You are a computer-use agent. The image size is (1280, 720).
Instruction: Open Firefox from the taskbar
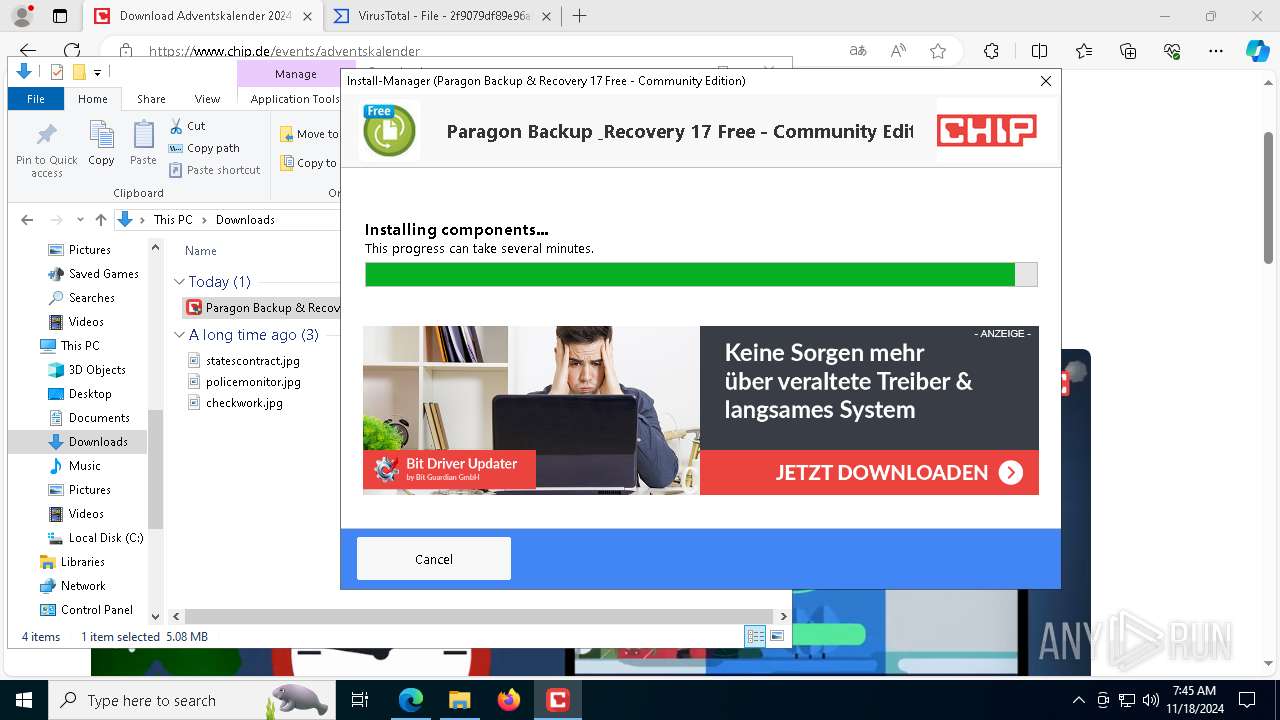(x=509, y=700)
